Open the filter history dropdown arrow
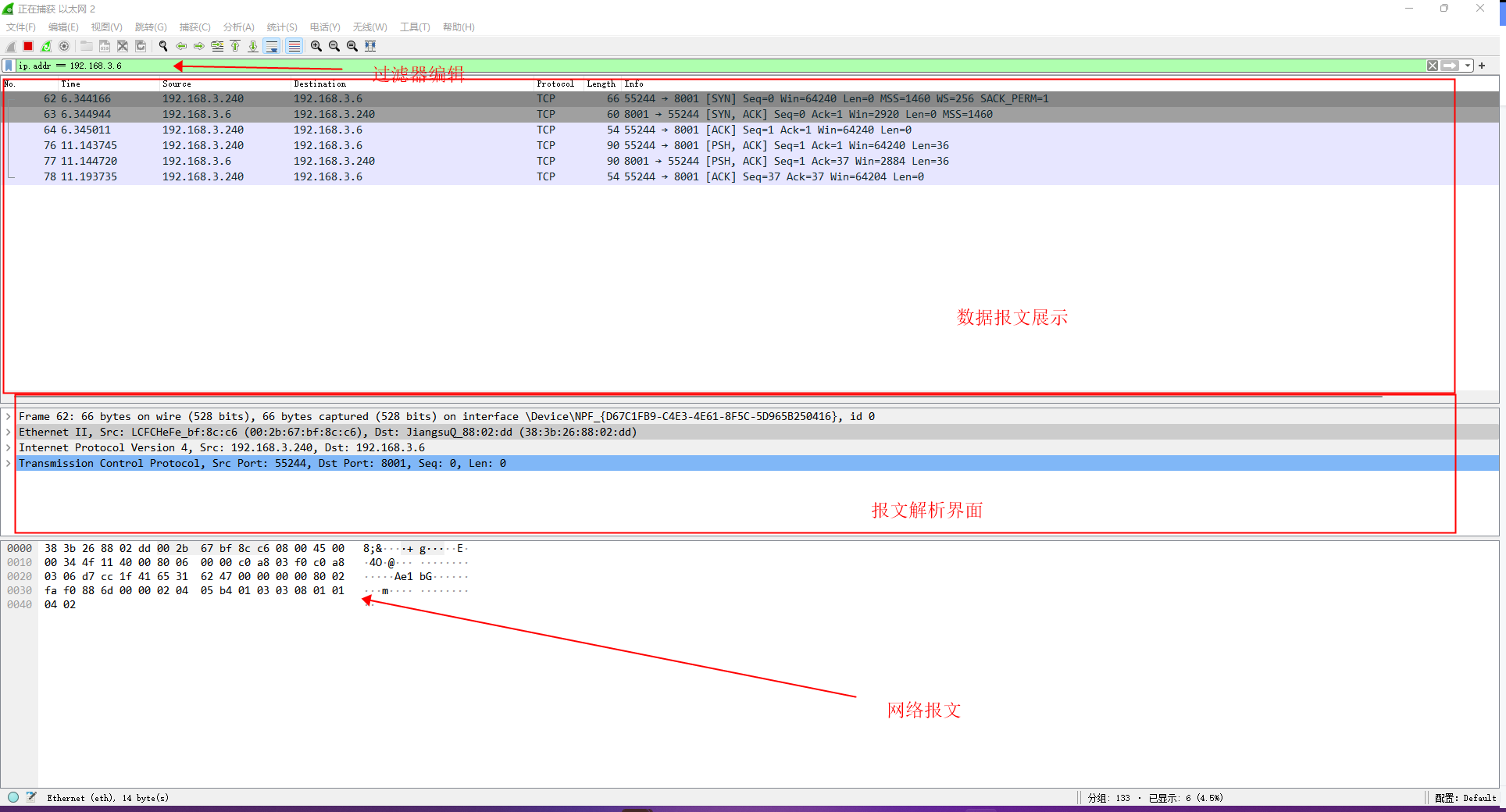Screen dimensions: 1506x812 pyautogui.click(x=1469, y=66)
